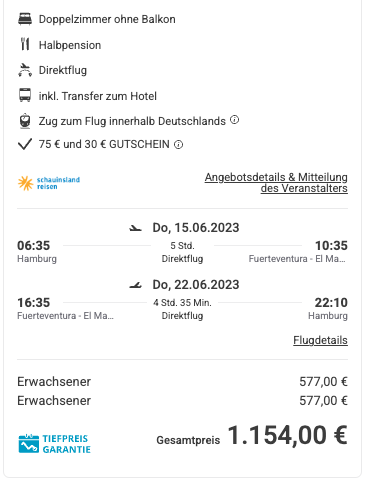The image size is (365, 478).
Task: Click the first Erwachsener price row
Action: pos(182,382)
